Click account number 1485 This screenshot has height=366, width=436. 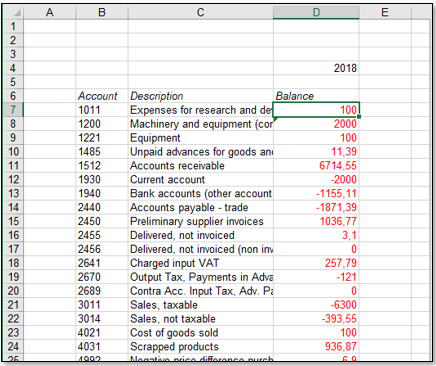tap(102, 152)
